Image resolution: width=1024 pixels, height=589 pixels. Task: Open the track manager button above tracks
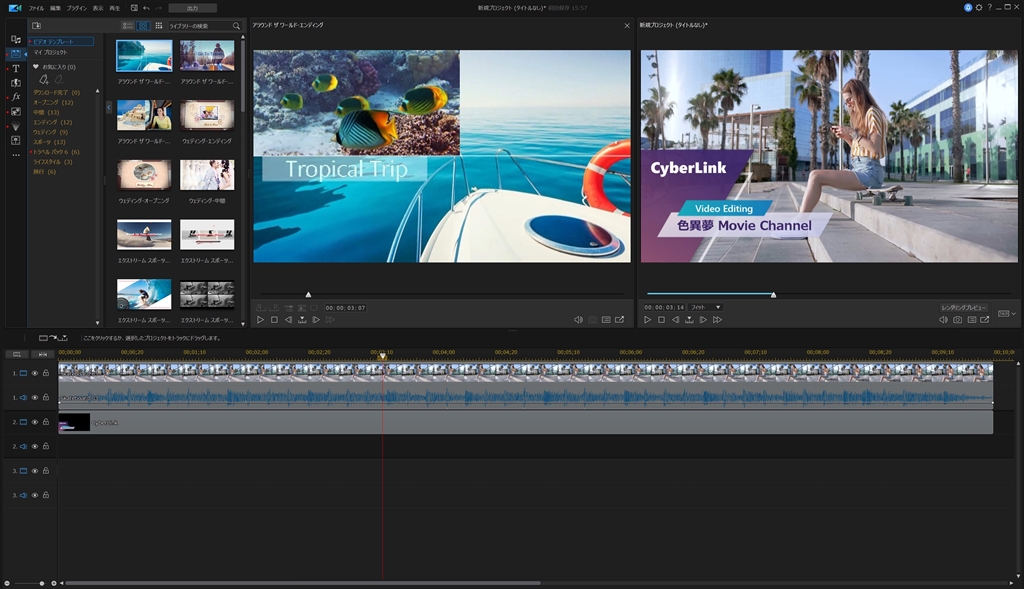(16, 354)
